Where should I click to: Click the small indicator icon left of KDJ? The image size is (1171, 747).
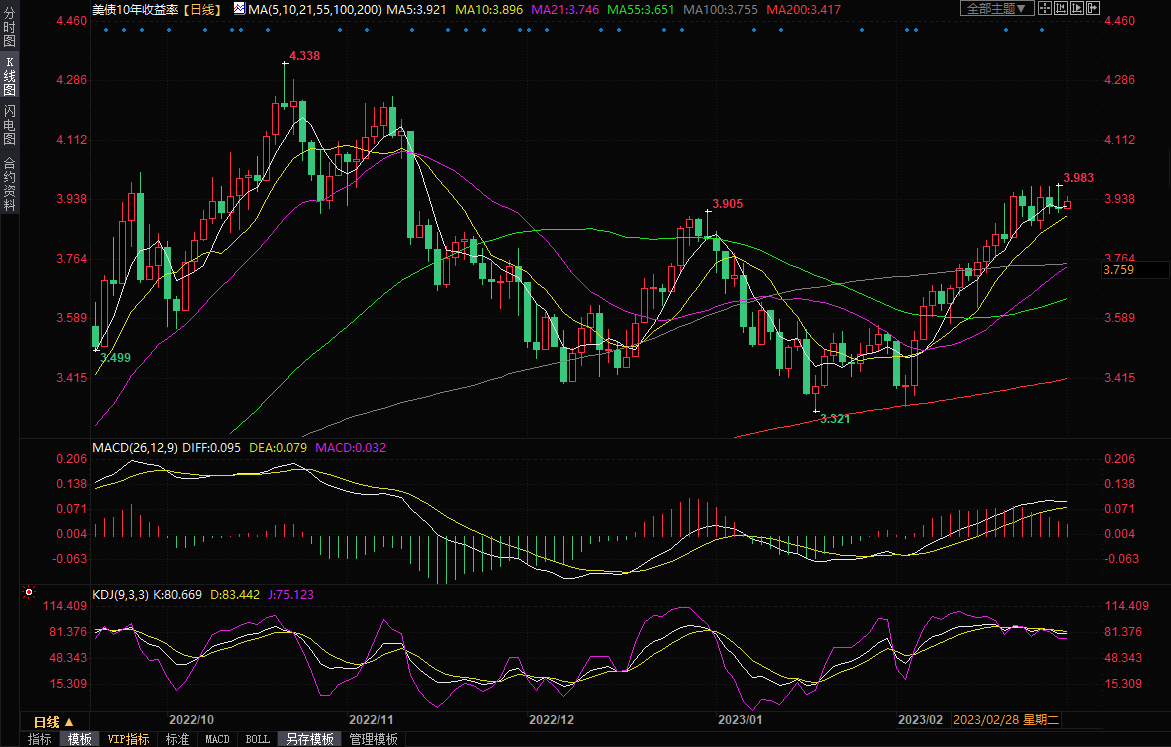click(x=29, y=594)
